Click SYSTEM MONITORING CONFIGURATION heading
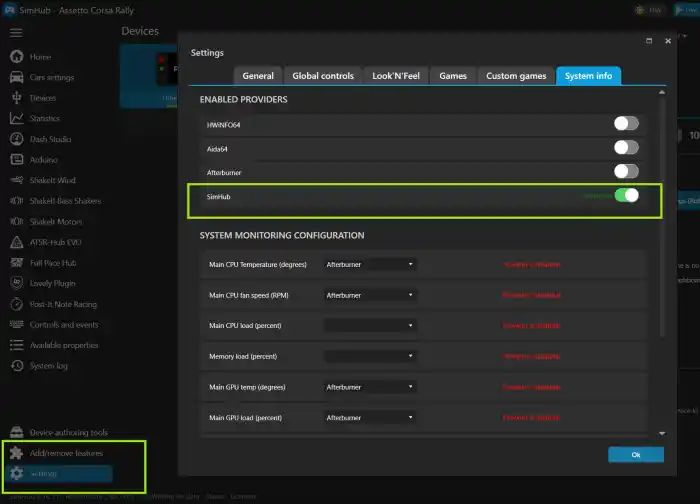700x504 pixels. [282, 235]
